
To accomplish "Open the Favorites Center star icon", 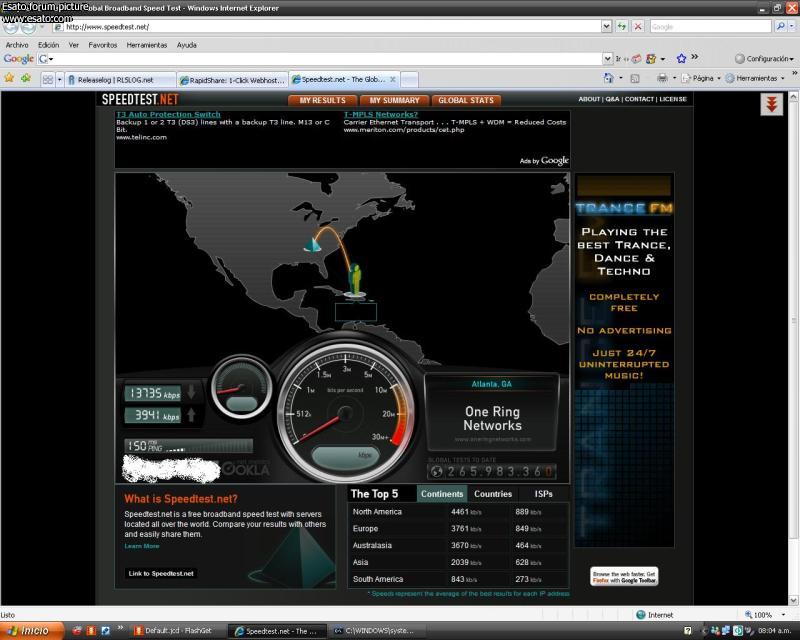I will [x=9, y=79].
